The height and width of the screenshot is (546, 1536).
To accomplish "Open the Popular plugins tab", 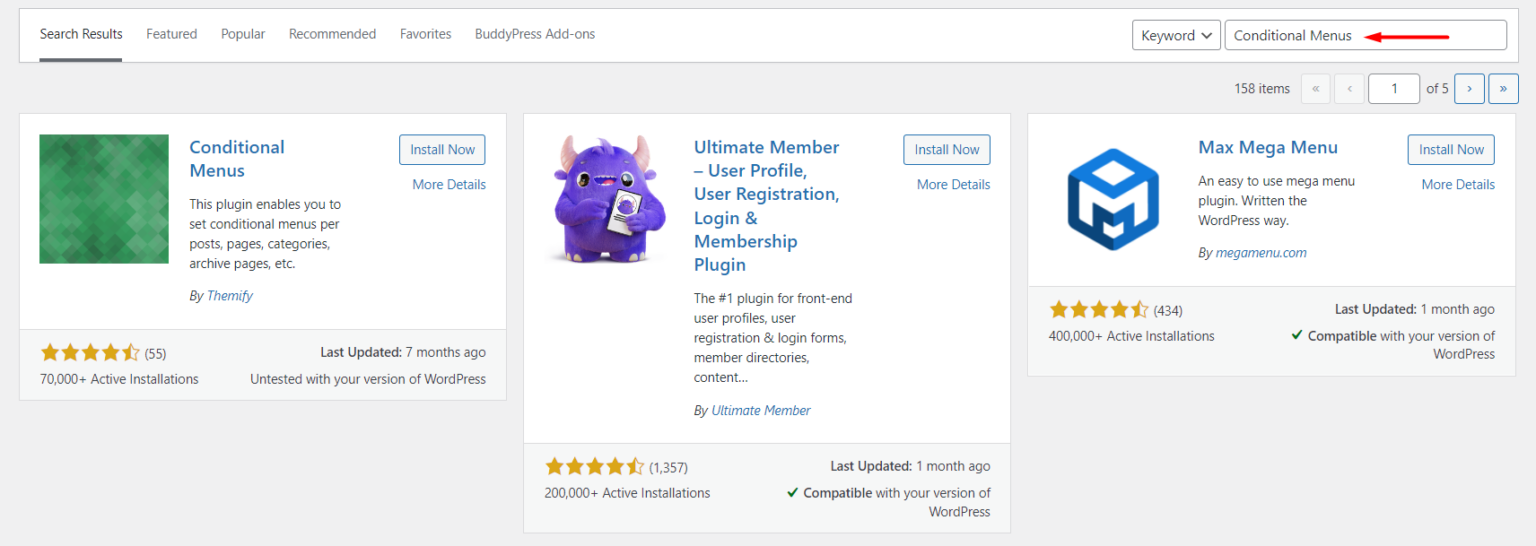I will click(243, 34).
